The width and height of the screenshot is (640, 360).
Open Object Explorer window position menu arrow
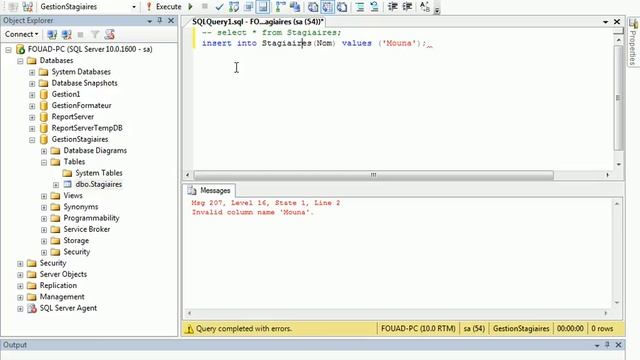coord(149,21)
